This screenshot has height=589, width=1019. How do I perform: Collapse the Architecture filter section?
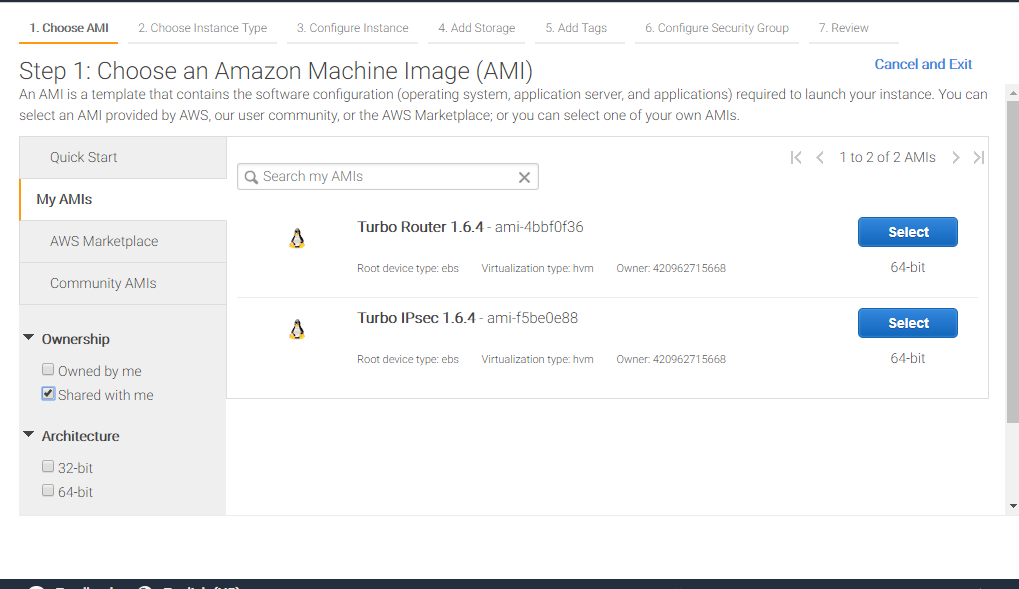click(x=29, y=434)
